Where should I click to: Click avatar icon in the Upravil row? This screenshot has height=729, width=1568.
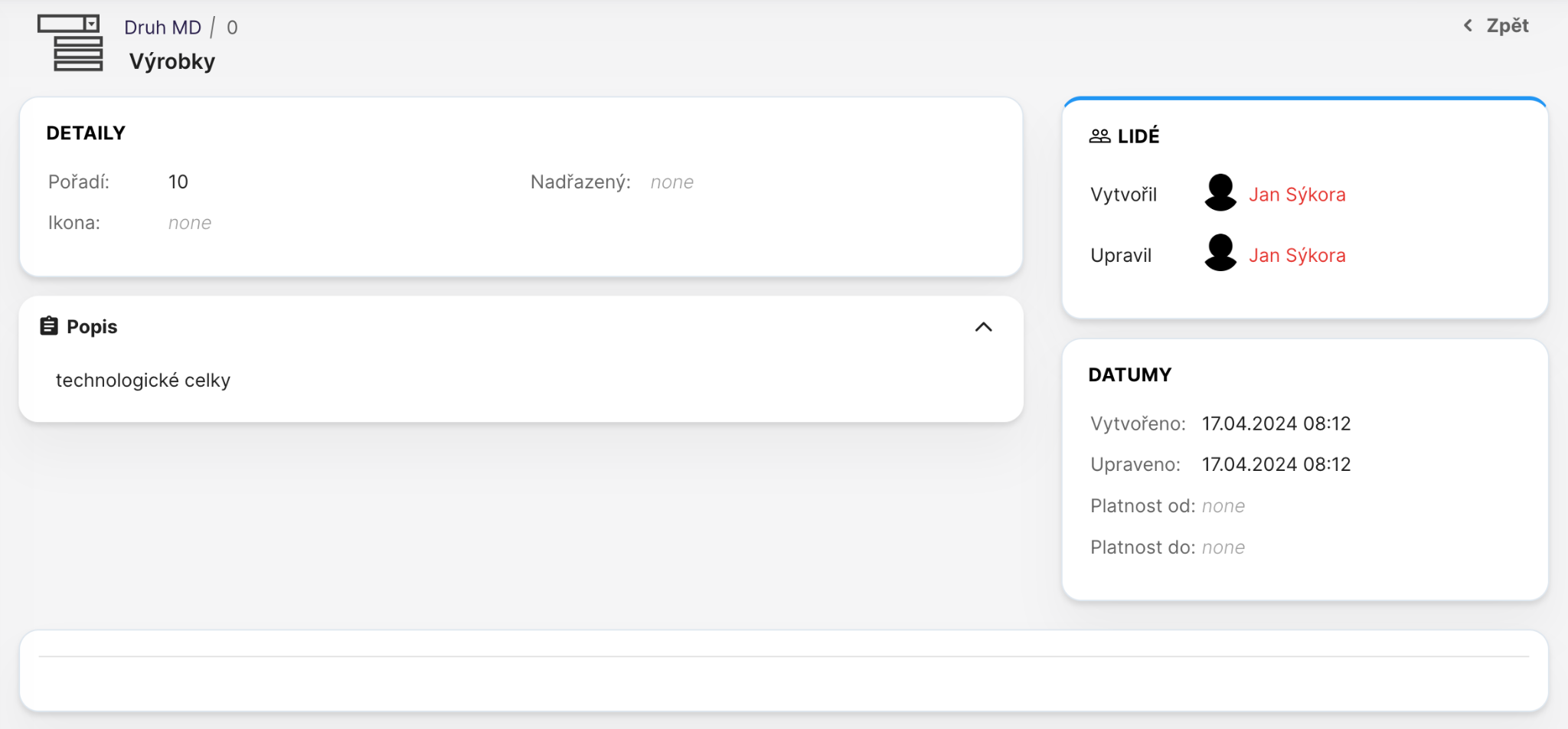click(1220, 253)
